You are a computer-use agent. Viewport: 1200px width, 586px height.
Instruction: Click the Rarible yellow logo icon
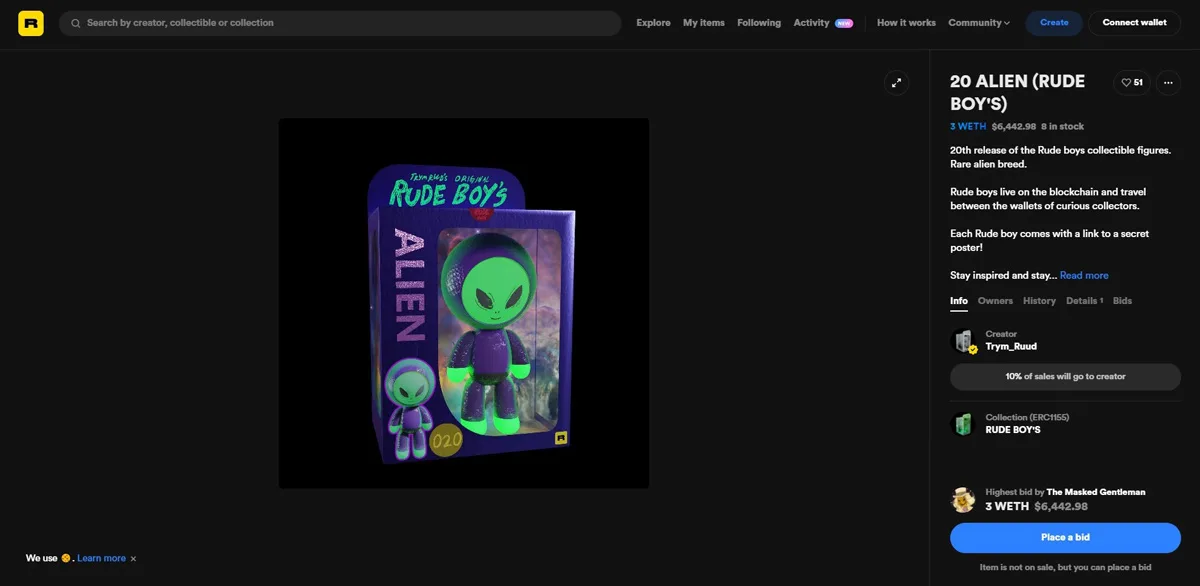pyautogui.click(x=31, y=23)
